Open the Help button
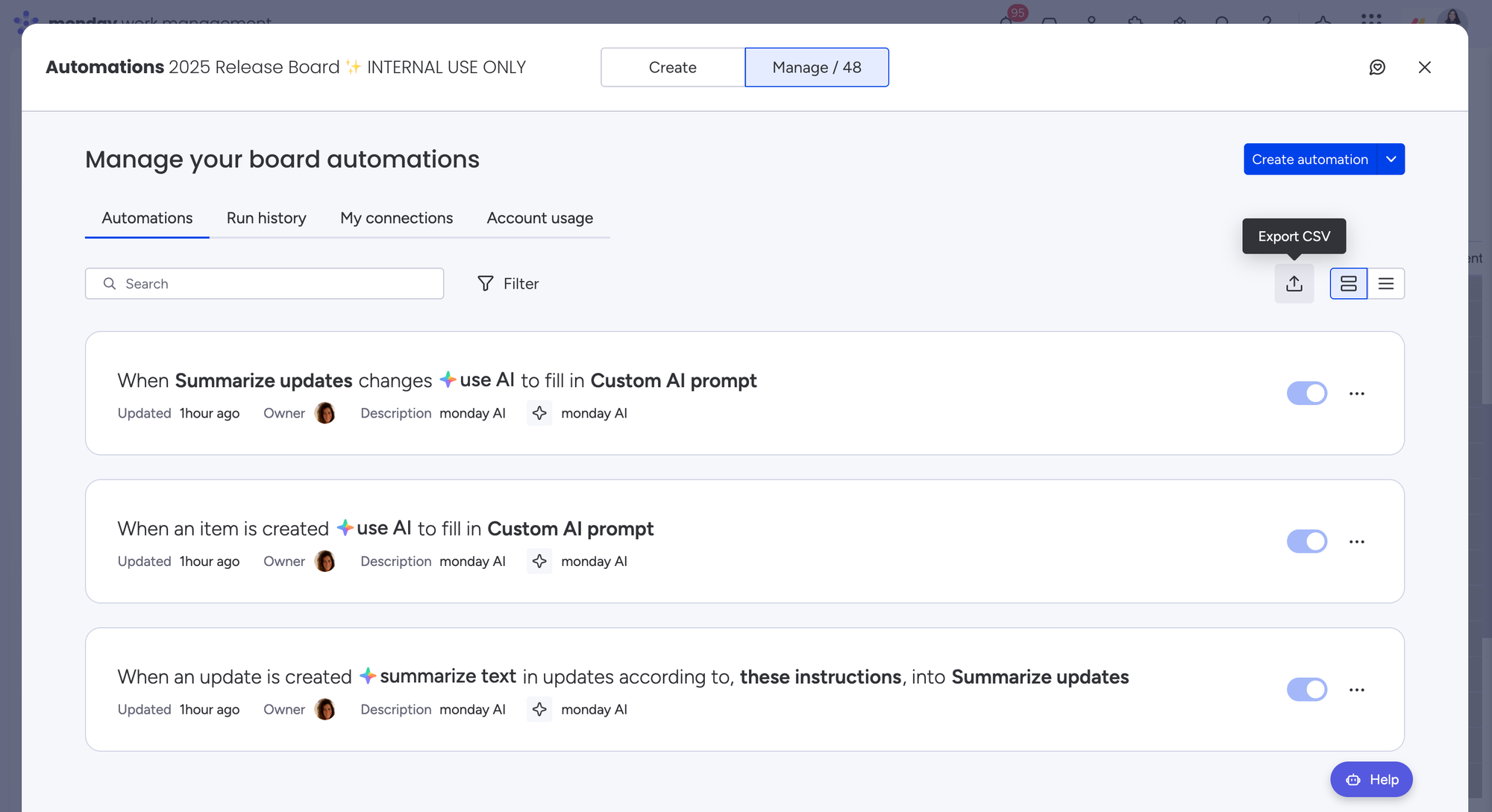Viewport: 1492px width, 812px height. pyautogui.click(x=1371, y=779)
